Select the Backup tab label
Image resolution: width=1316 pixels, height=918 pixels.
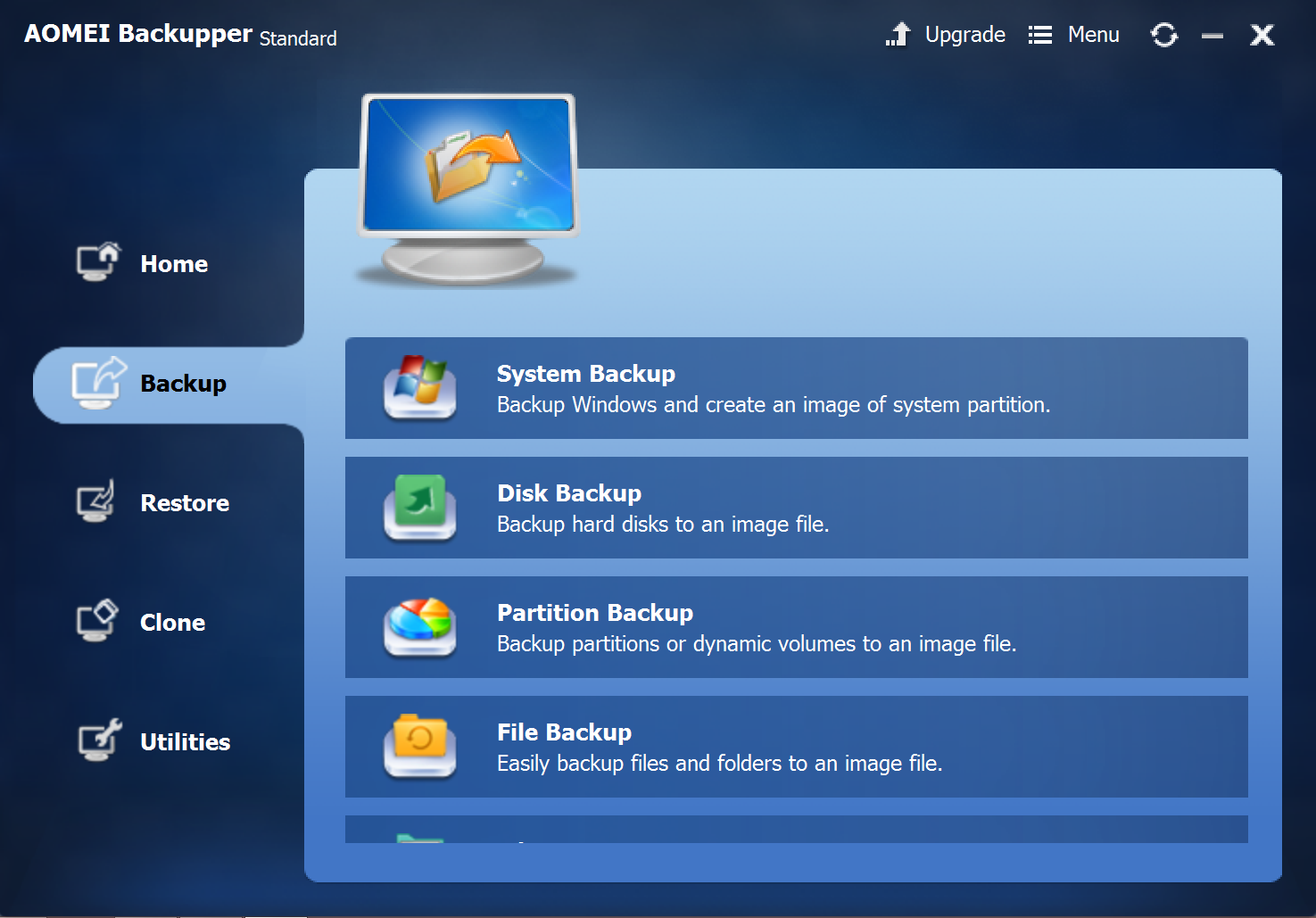click(184, 384)
